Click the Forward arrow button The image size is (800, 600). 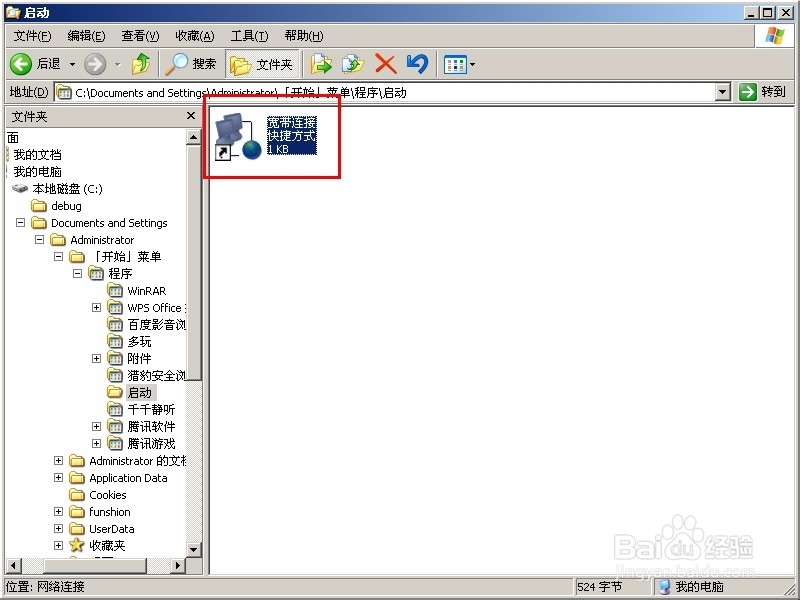95,64
